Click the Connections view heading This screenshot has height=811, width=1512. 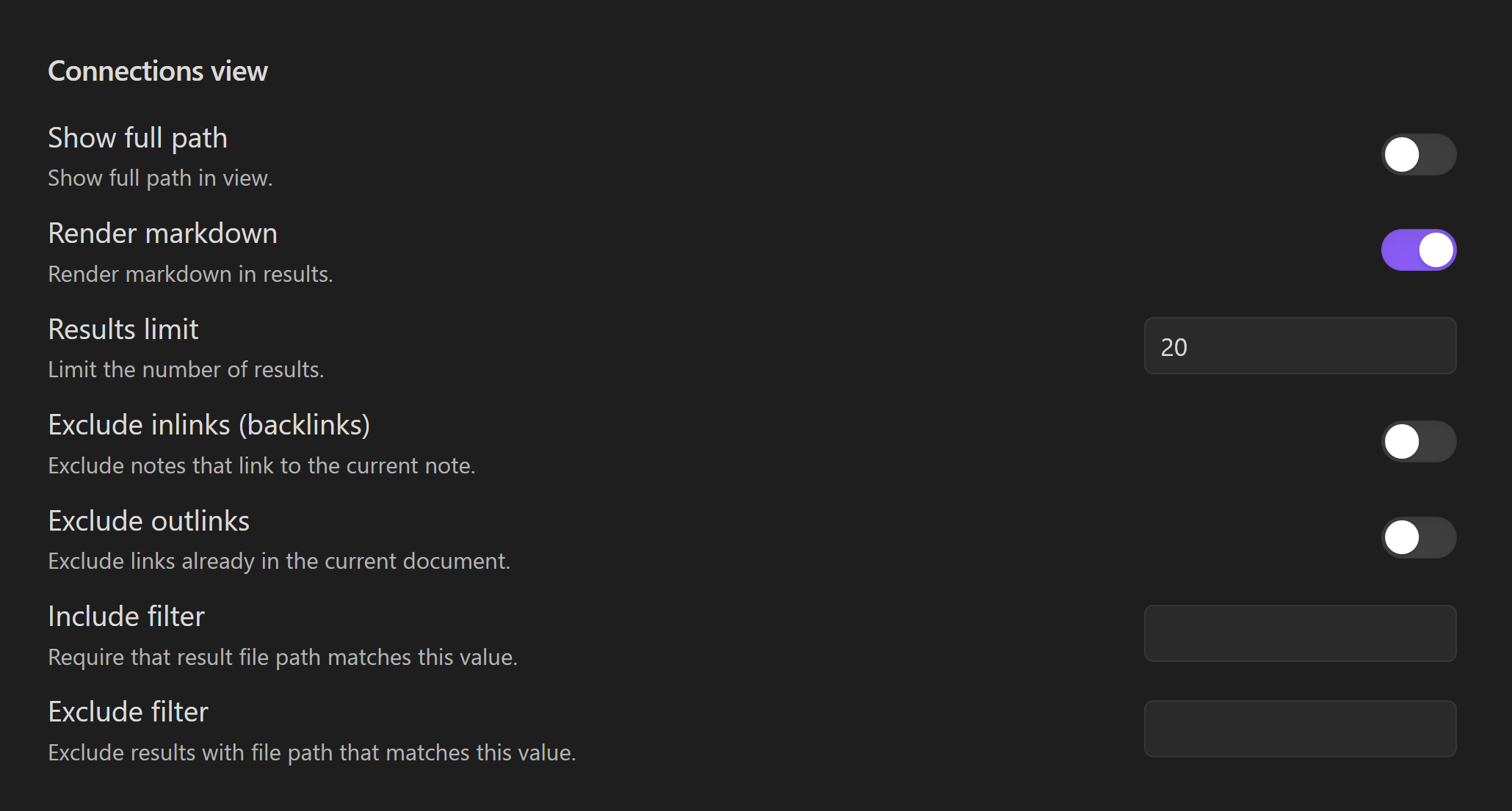pyautogui.click(x=158, y=71)
